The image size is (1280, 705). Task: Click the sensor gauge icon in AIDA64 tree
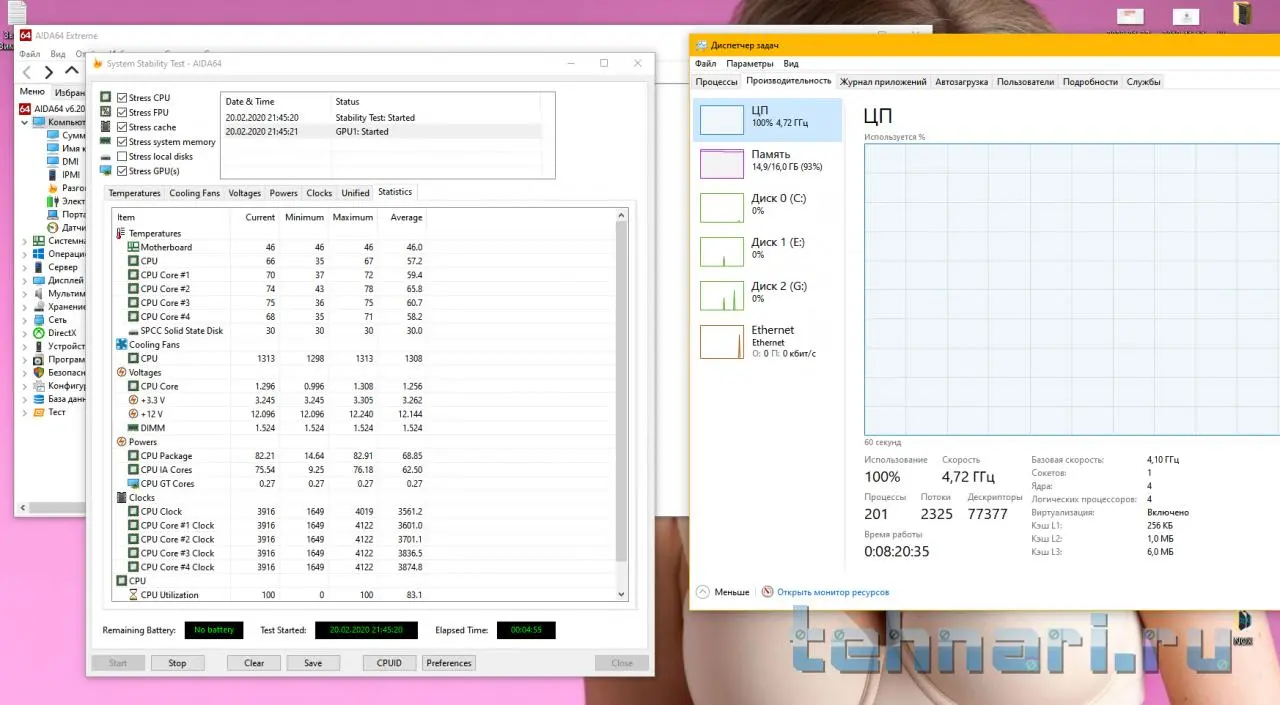pyautogui.click(x=54, y=228)
